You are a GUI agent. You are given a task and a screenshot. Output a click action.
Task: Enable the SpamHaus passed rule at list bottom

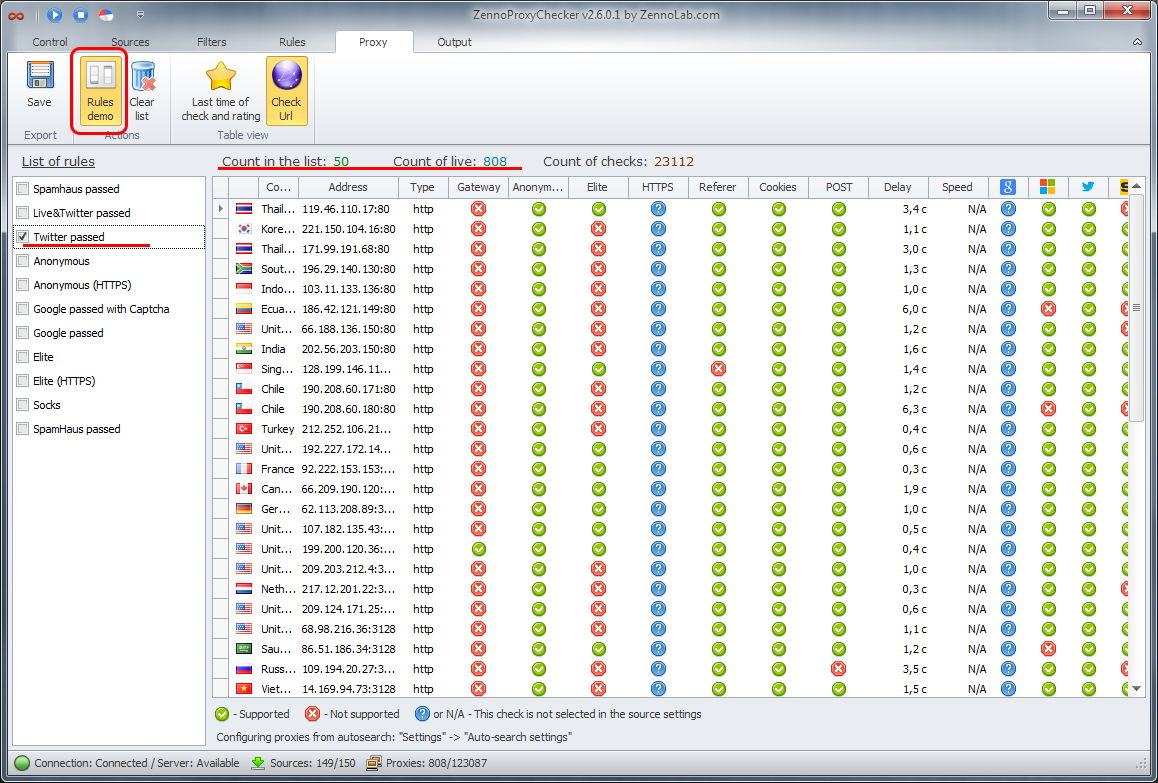[23, 429]
